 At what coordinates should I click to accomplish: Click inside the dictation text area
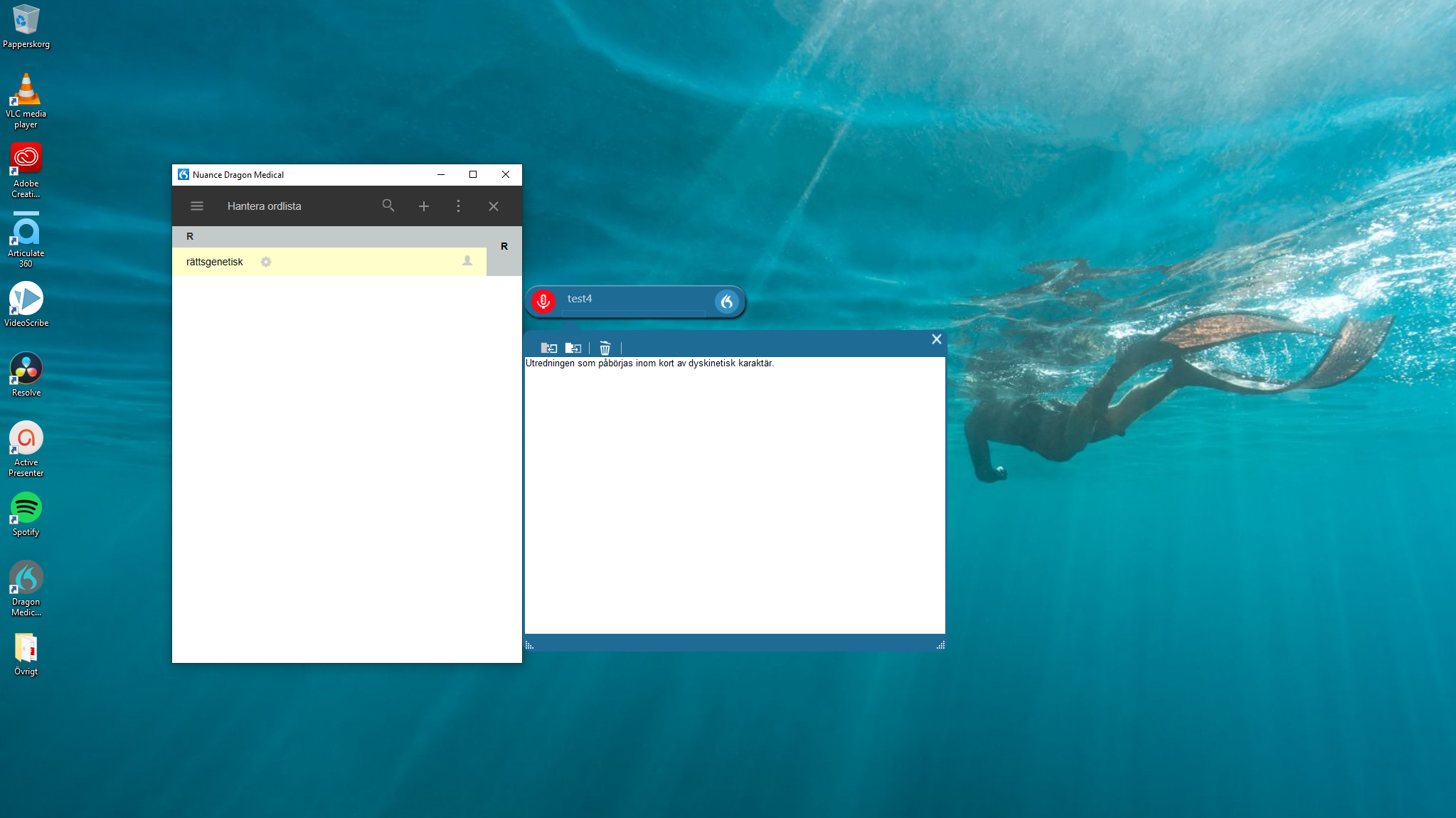tap(734, 498)
